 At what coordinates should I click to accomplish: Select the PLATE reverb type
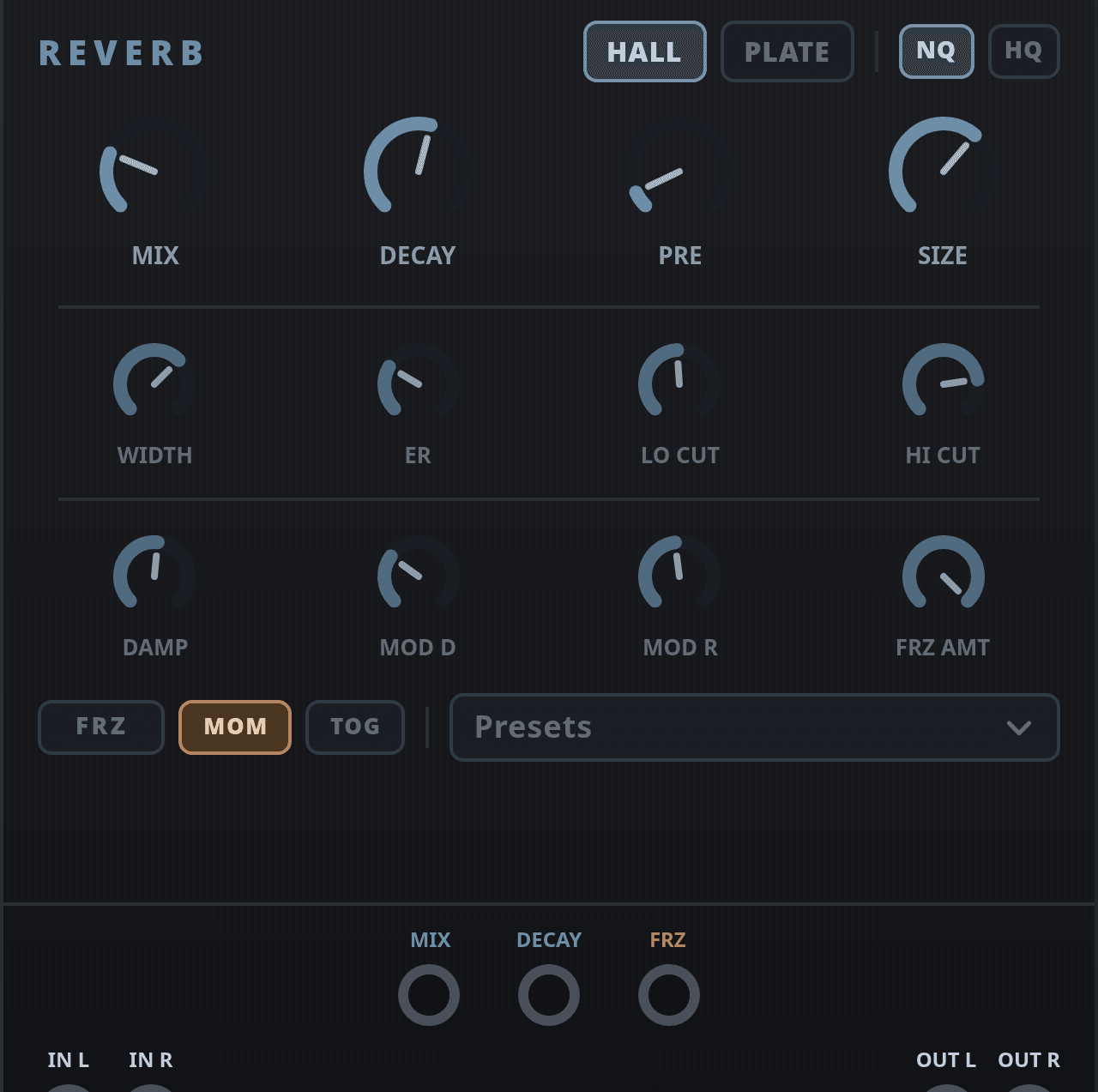click(787, 52)
